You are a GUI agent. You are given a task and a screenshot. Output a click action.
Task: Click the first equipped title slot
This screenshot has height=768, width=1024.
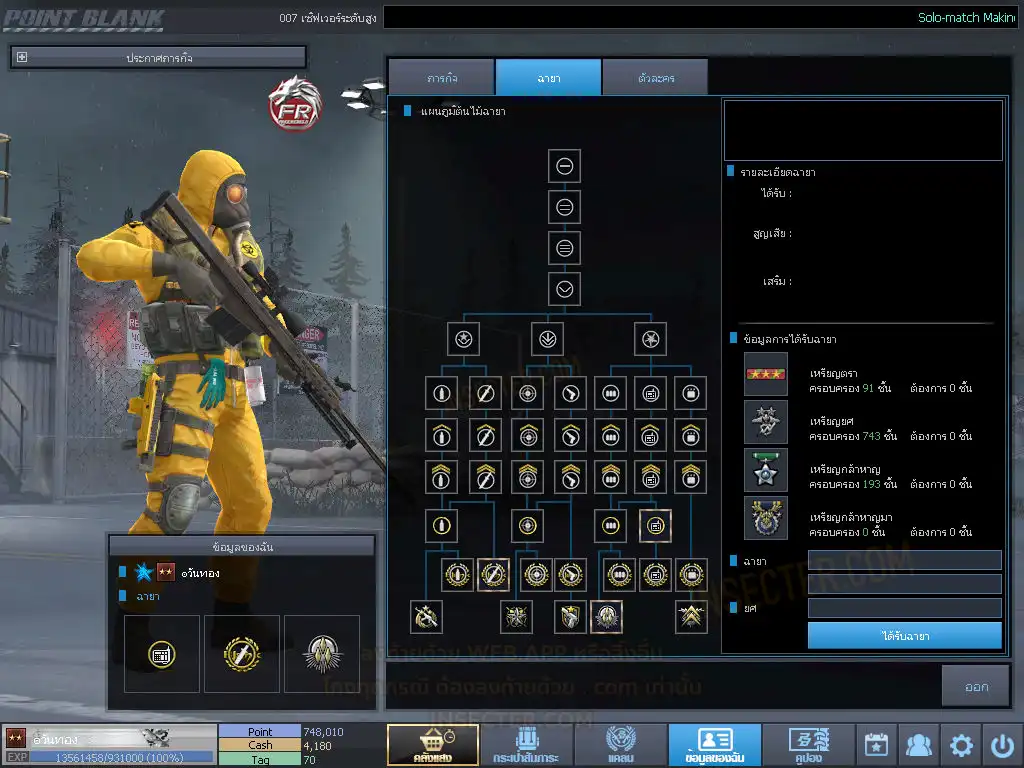161,654
